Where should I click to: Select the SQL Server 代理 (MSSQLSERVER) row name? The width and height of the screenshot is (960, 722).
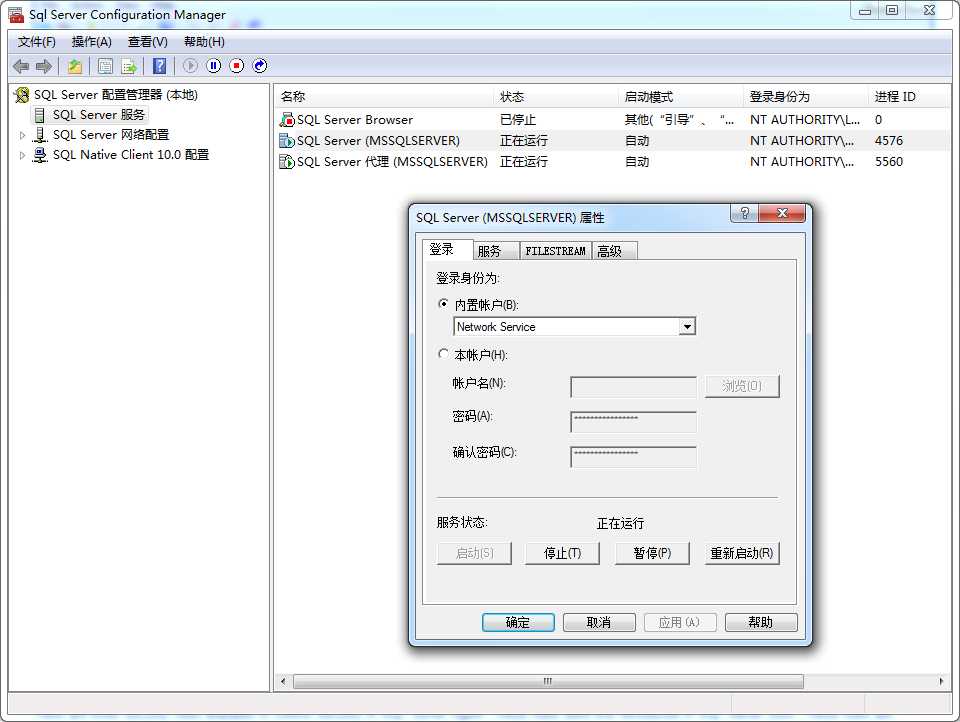point(392,162)
